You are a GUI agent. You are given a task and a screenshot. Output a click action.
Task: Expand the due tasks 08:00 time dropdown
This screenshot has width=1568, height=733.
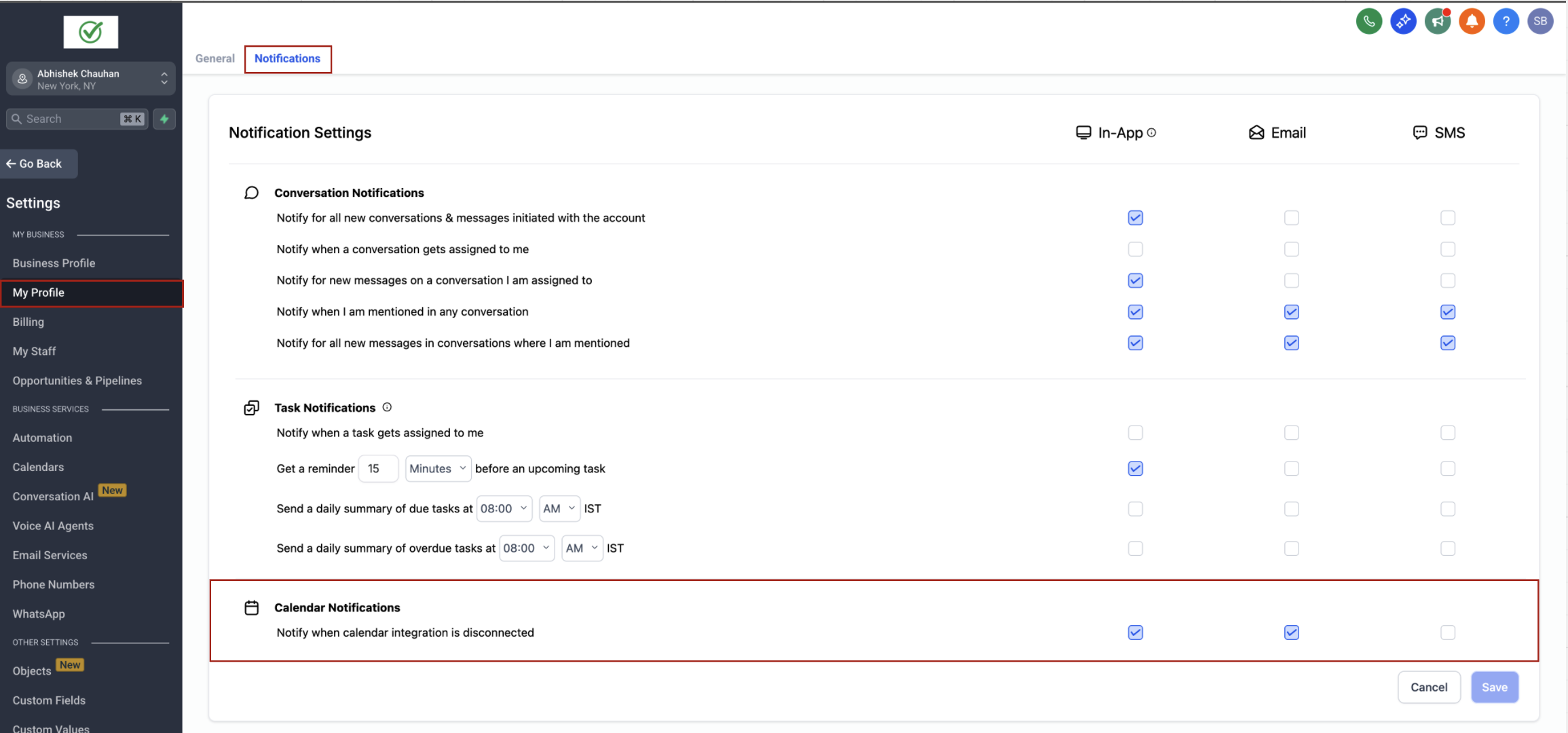(504, 509)
